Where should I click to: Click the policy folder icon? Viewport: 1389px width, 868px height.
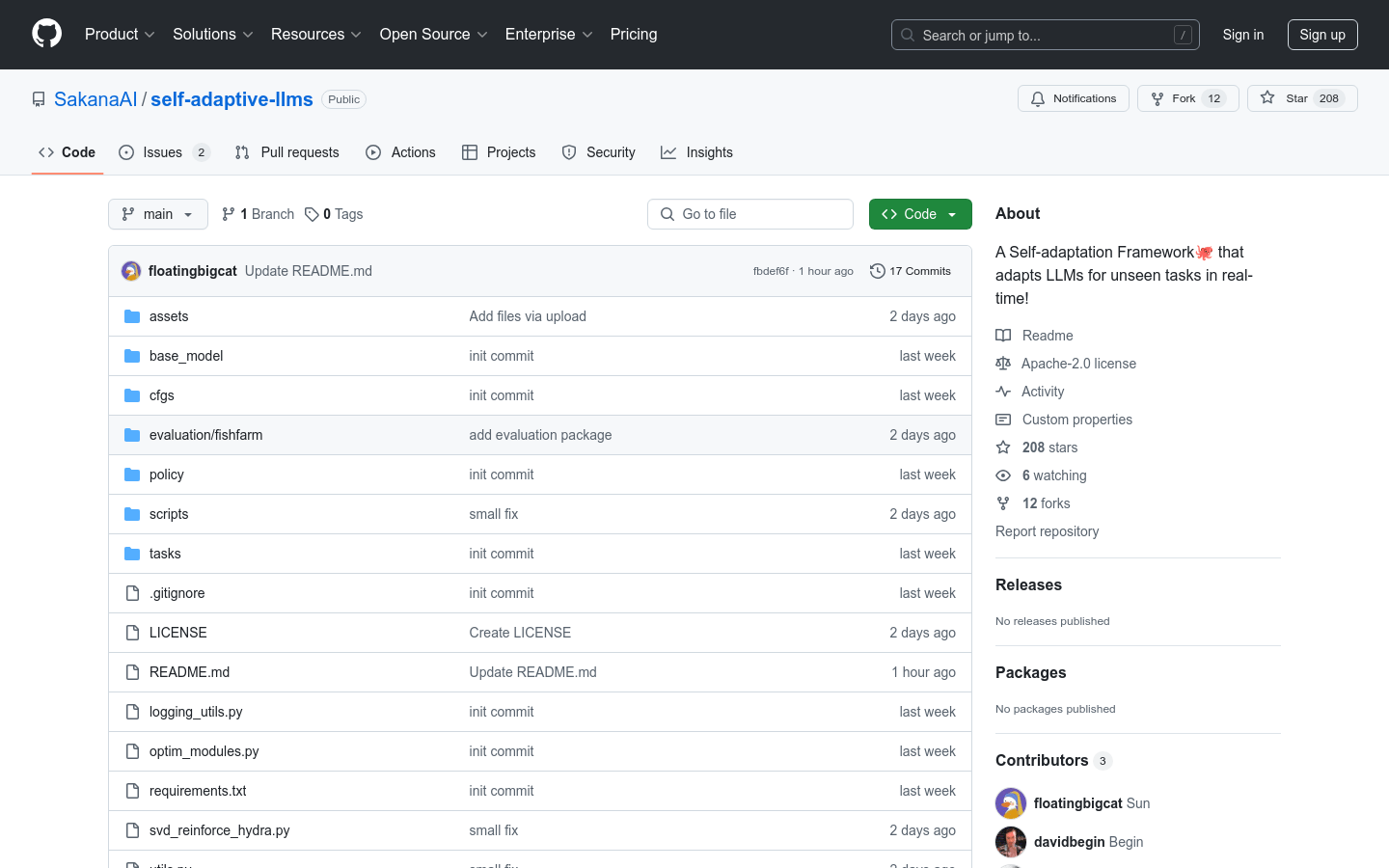coord(132,475)
